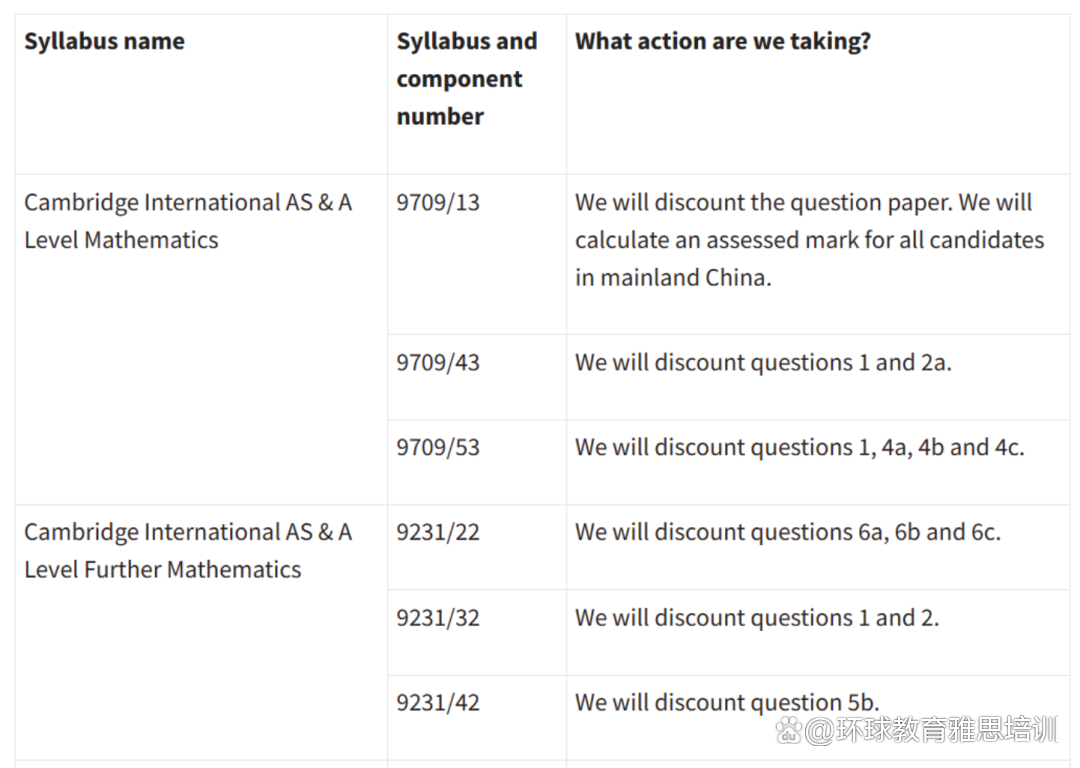This screenshot has height=768, width=1080.
Task: Click the 'in mainland China.' text line
Action: coord(674,278)
